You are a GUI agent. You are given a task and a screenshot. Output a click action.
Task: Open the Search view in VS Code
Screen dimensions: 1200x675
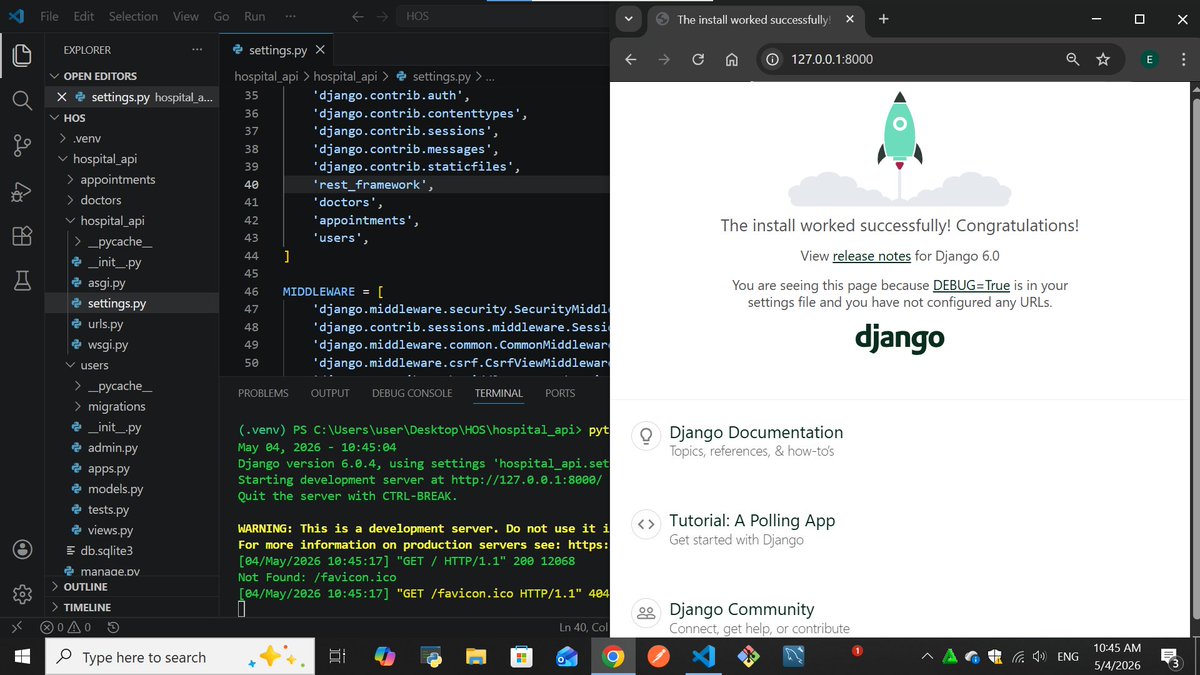click(x=22, y=100)
